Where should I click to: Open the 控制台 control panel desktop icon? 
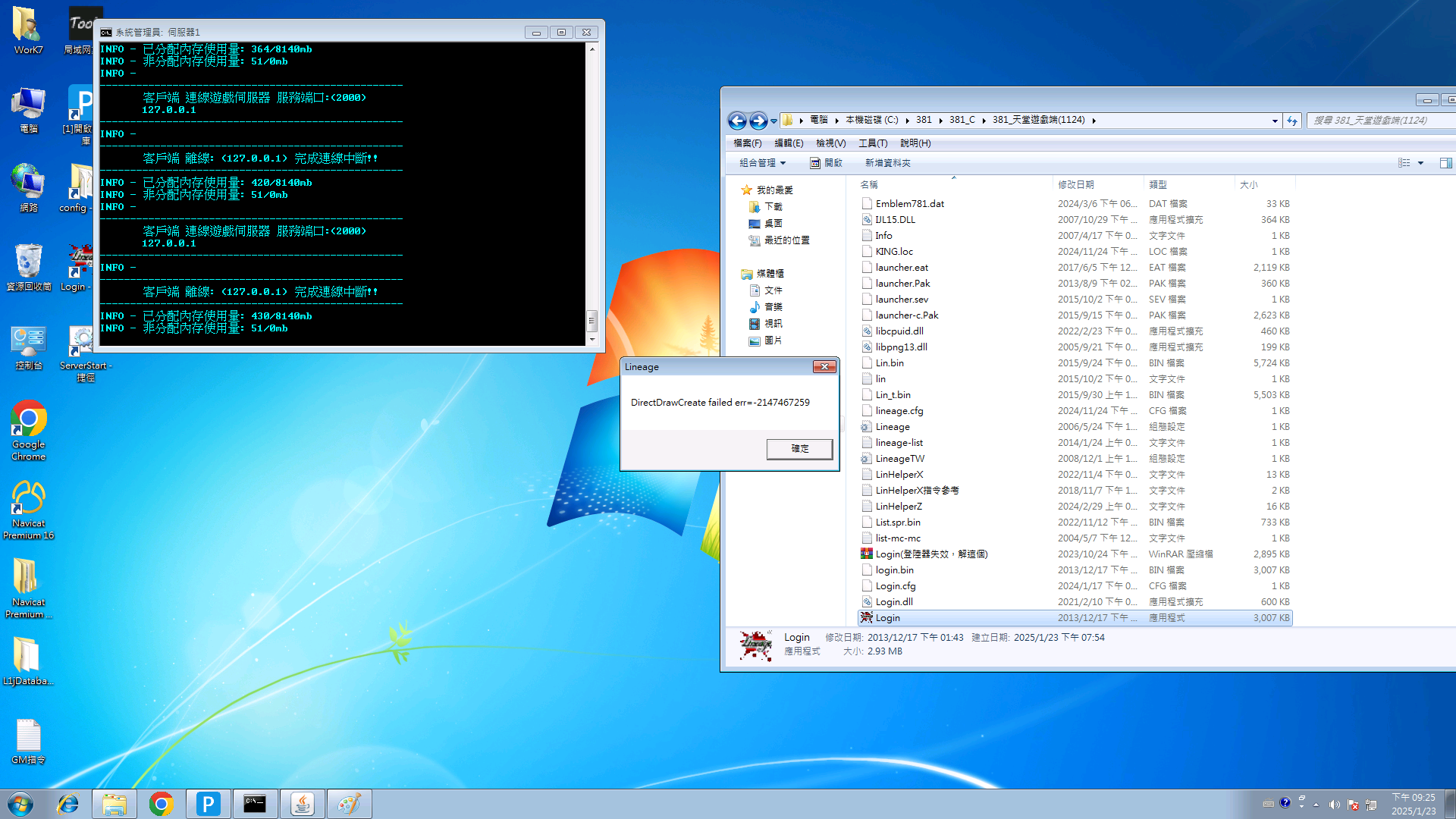pos(28,347)
